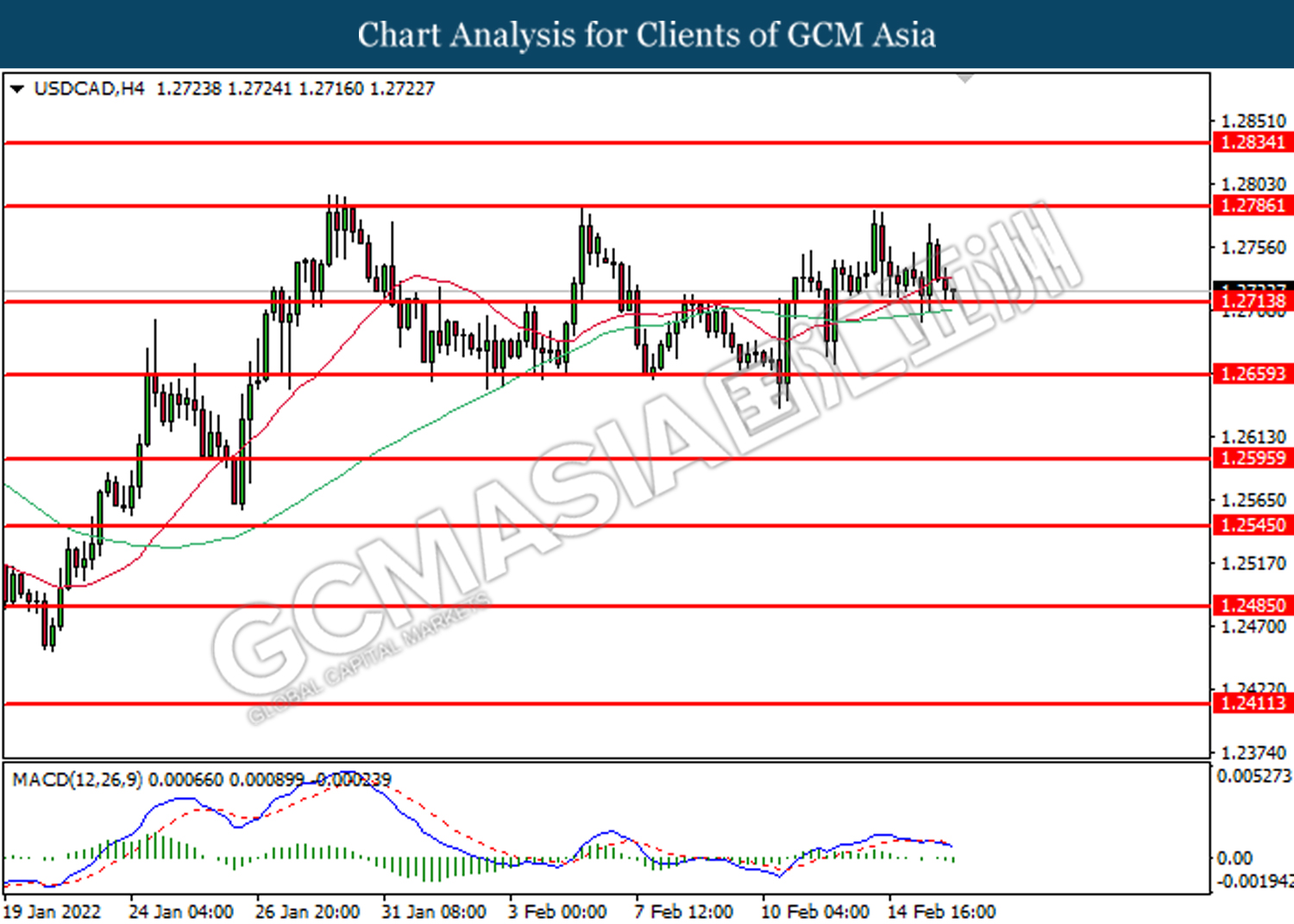1294x924 pixels.
Task: Click the USDCAD,H4 symbol label
Action: click(x=89, y=89)
